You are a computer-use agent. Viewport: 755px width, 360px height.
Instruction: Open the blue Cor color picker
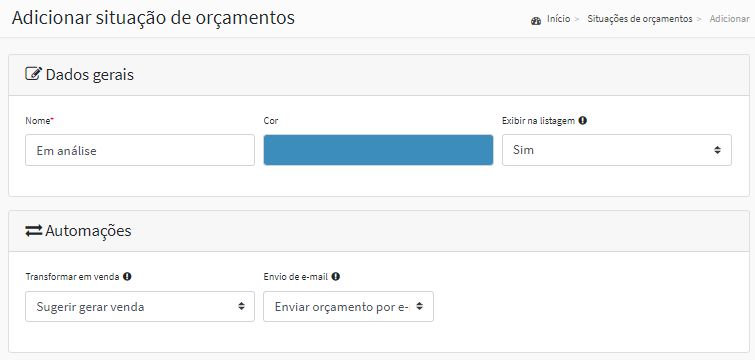[x=378, y=150]
